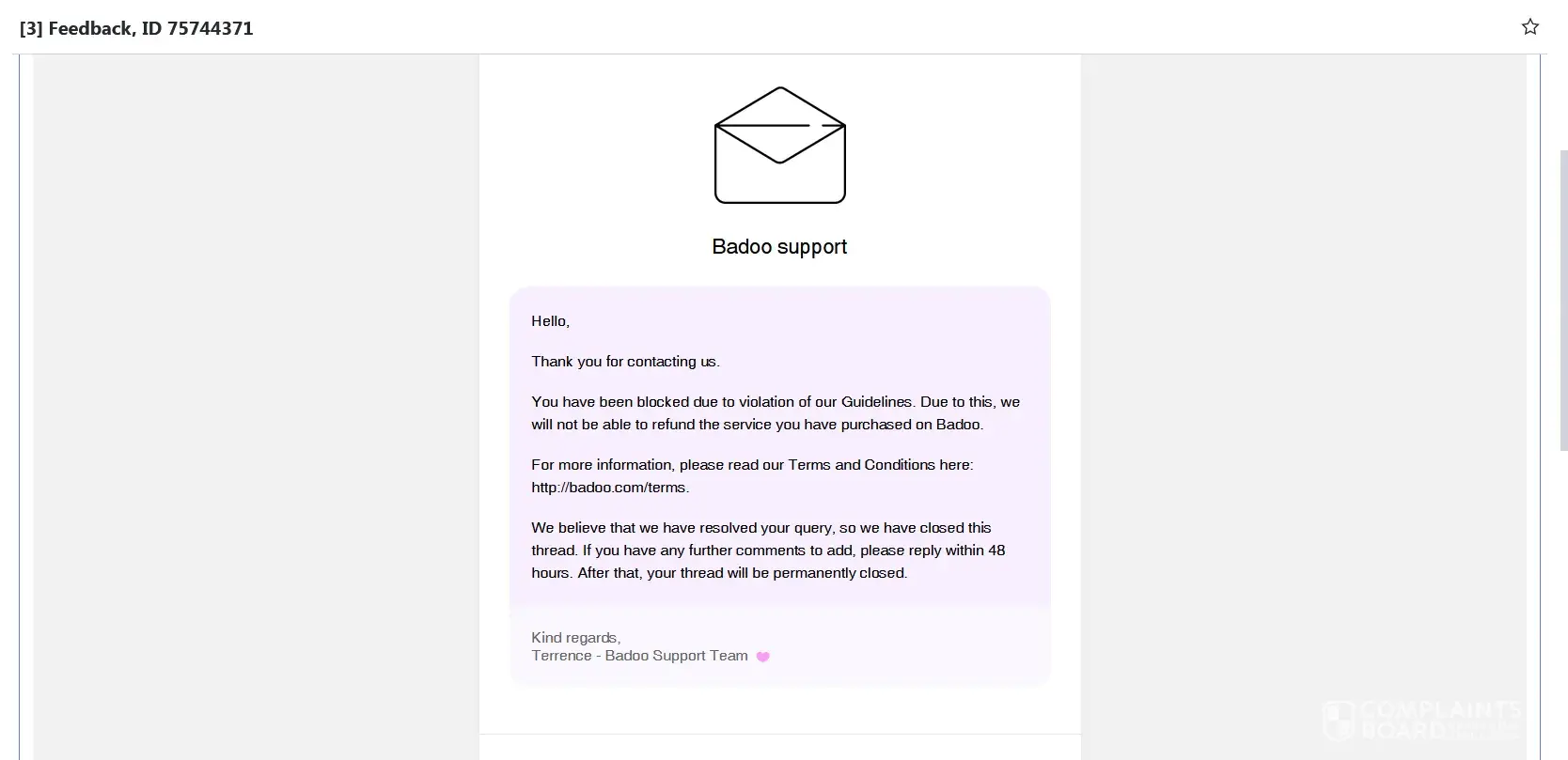1568x760 pixels.
Task: Click the 'permanently closed' line
Action: point(719,573)
